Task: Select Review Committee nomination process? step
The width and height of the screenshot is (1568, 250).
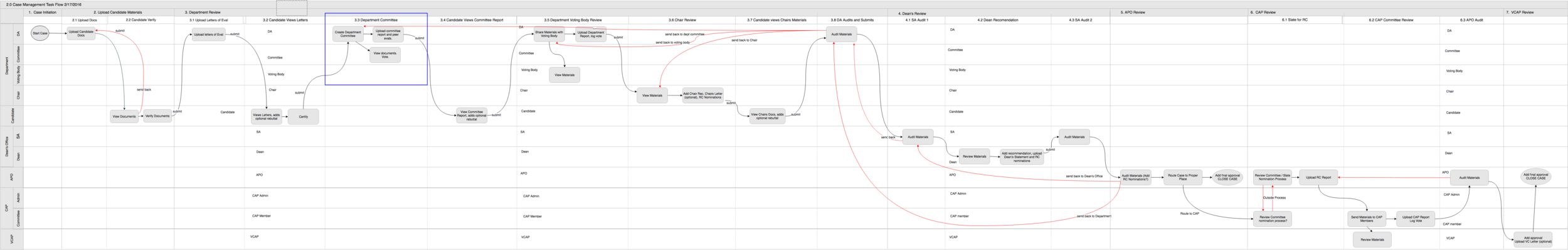Action: click(x=1273, y=219)
